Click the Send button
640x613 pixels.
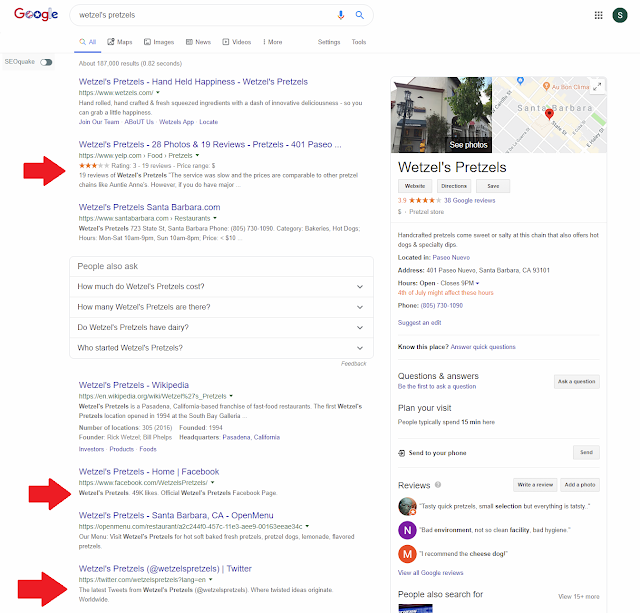(586, 453)
